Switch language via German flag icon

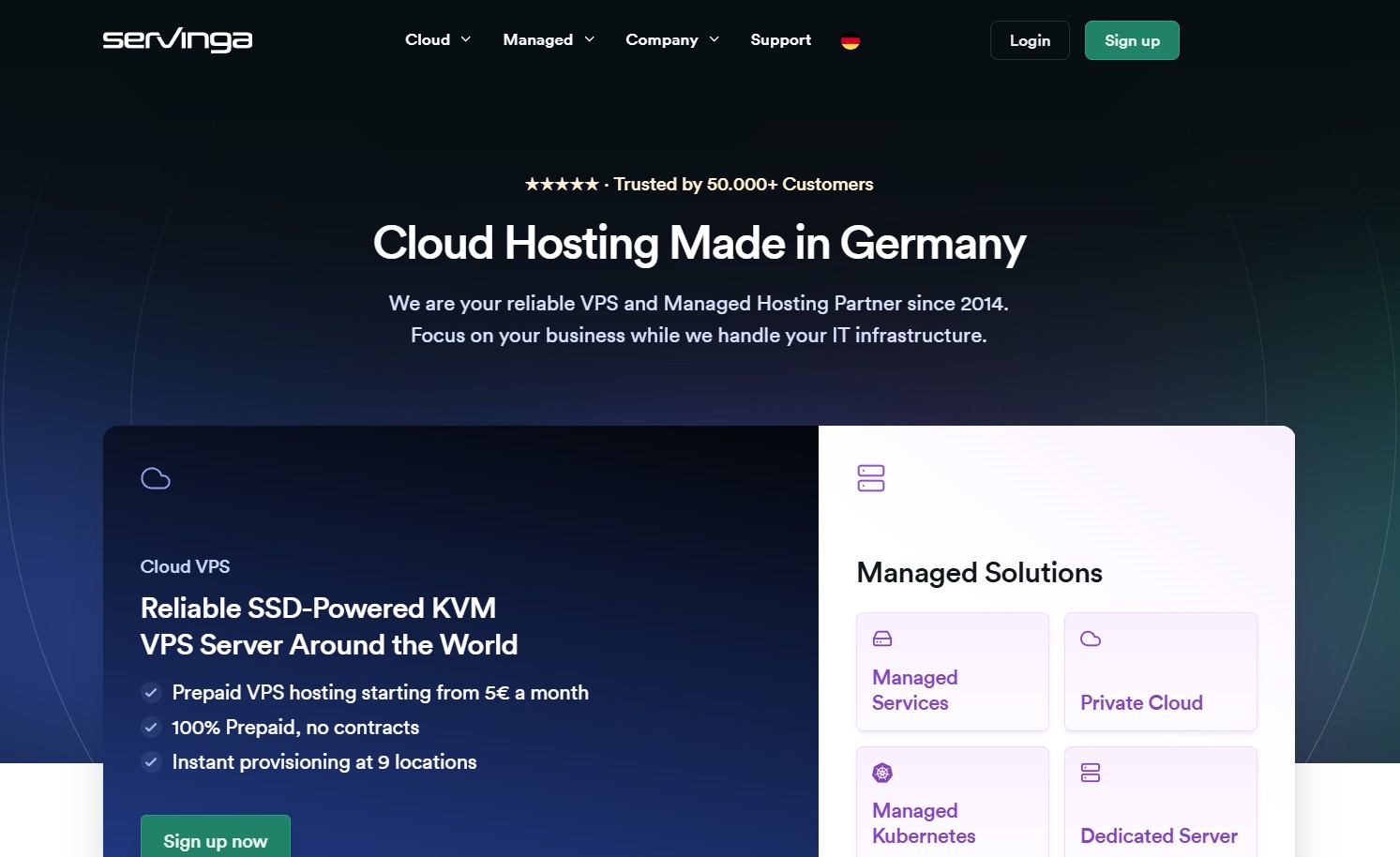click(851, 41)
